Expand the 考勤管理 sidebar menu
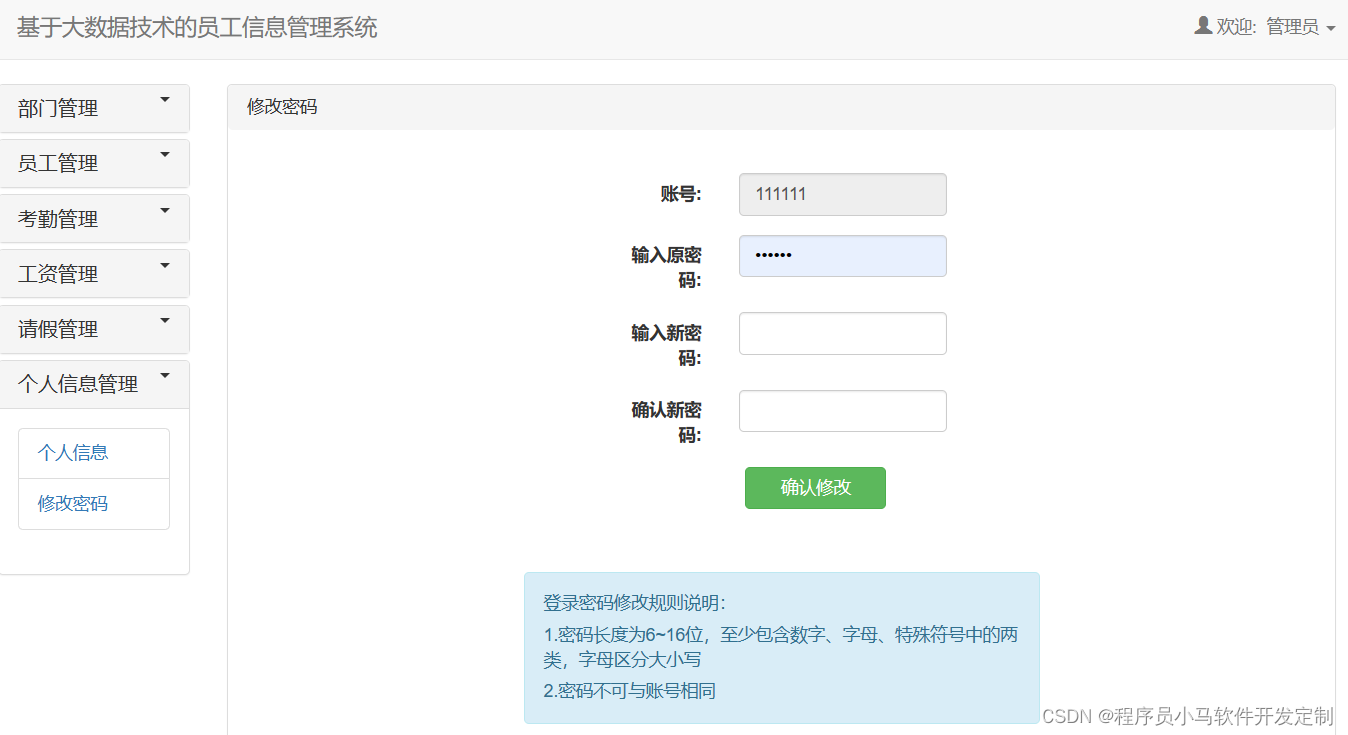This screenshot has width=1348, height=735. click(x=94, y=218)
